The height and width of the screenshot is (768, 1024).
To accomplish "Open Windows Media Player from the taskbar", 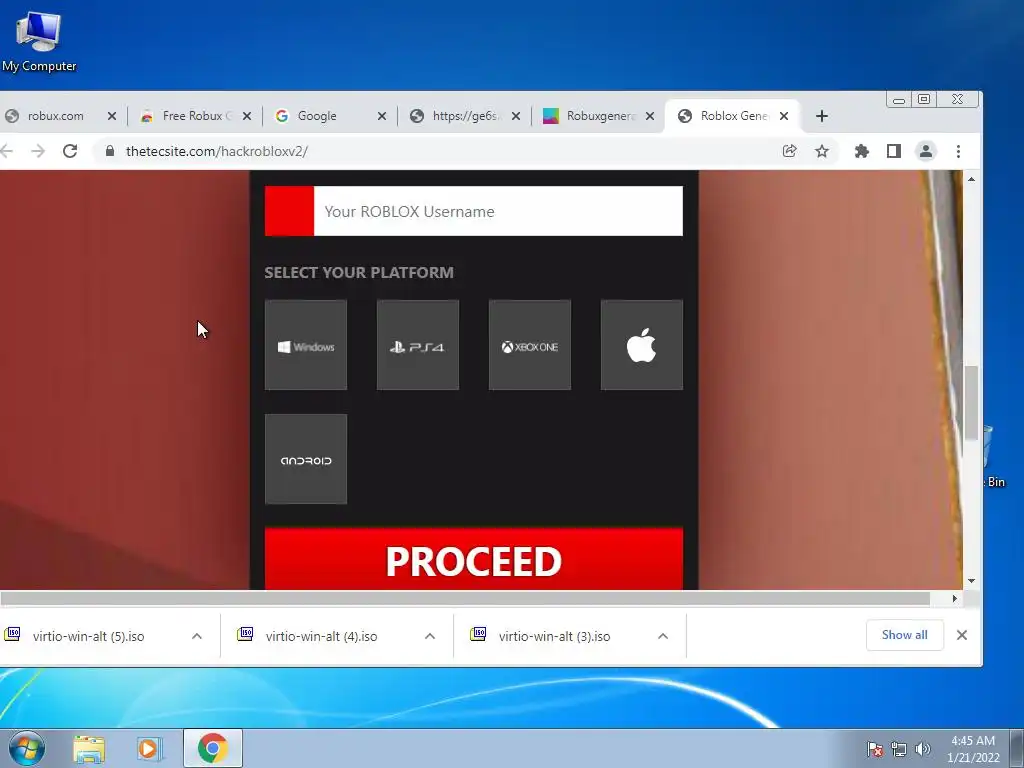I will (x=150, y=749).
